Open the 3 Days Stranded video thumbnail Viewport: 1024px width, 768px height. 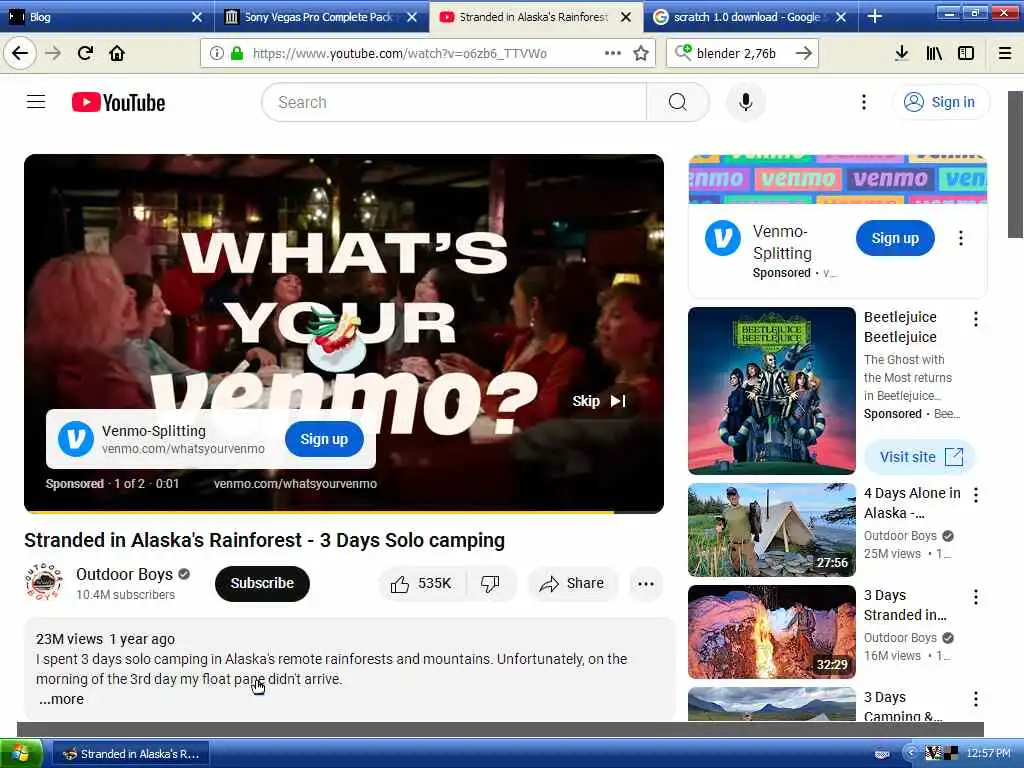(771, 632)
